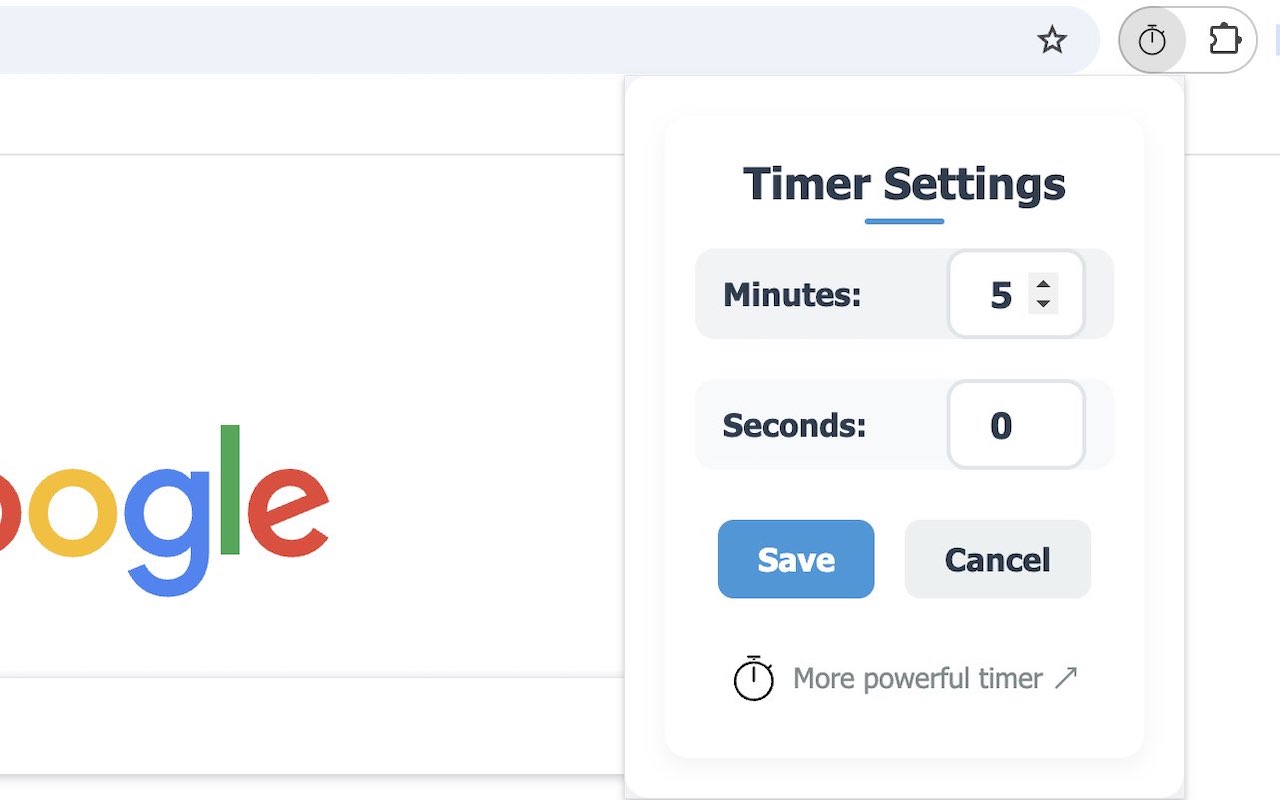
Task: Click the Seconds label text
Action: coord(794,425)
